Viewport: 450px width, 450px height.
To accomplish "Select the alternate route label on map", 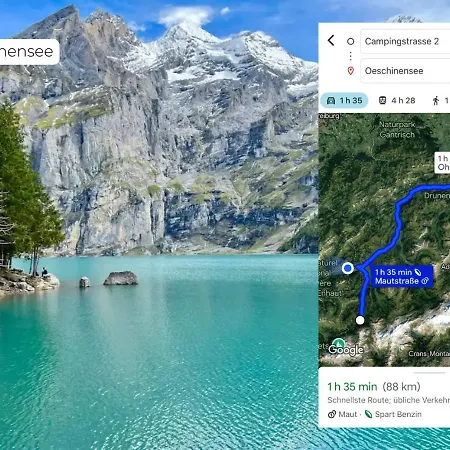I will pos(442,163).
